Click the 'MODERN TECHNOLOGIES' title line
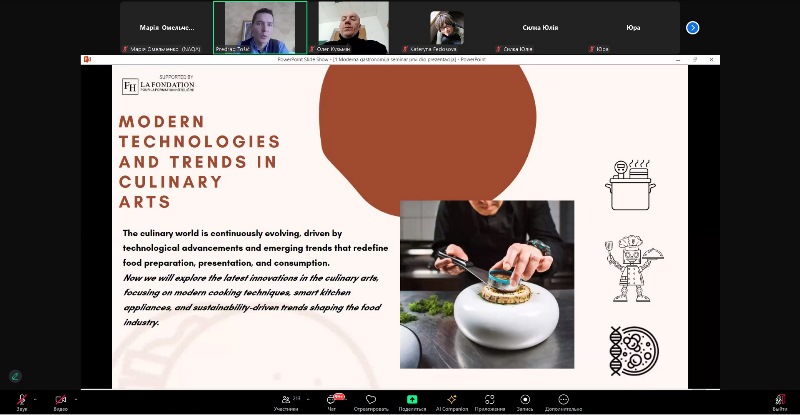Screen dimensions: 800x415 coord(199,131)
